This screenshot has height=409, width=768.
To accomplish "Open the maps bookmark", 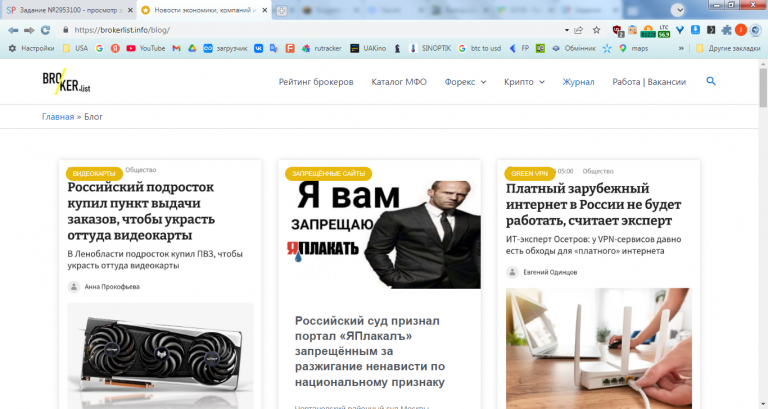I will click(633, 48).
